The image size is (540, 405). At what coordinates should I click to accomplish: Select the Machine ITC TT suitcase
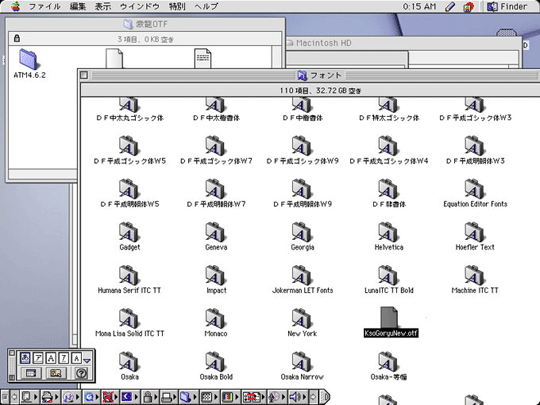pos(475,276)
